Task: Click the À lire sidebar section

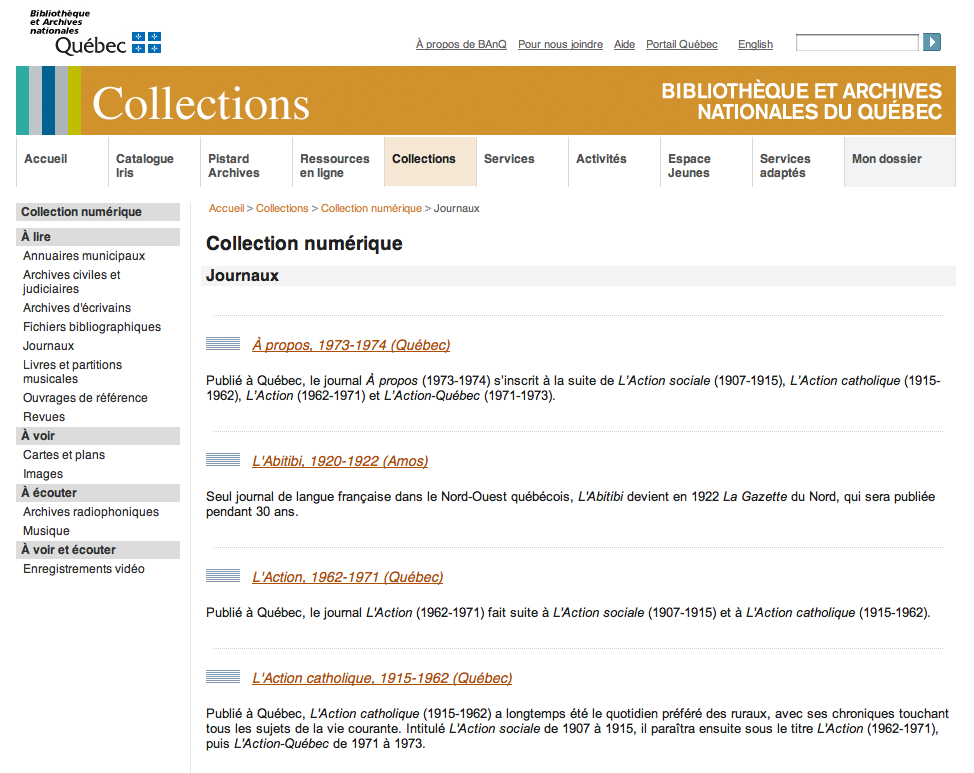Action: [98, 237]
